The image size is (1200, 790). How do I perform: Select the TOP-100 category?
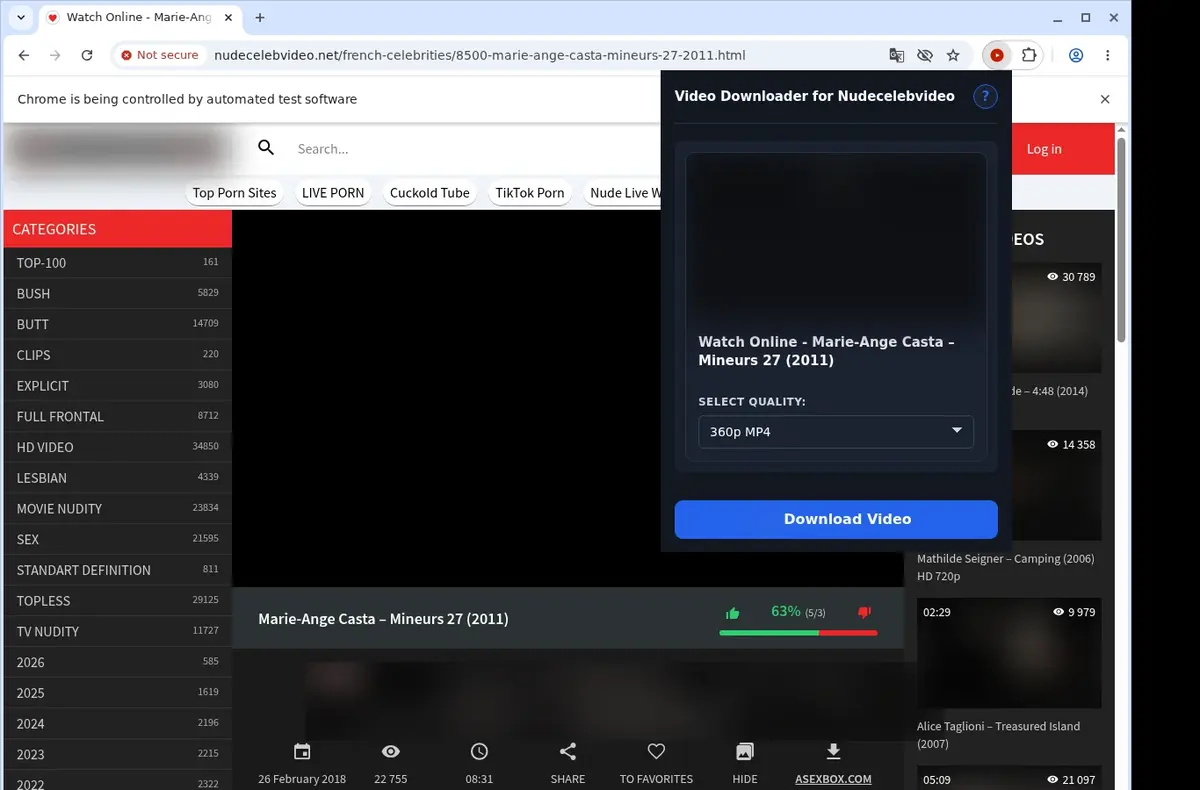117,263
